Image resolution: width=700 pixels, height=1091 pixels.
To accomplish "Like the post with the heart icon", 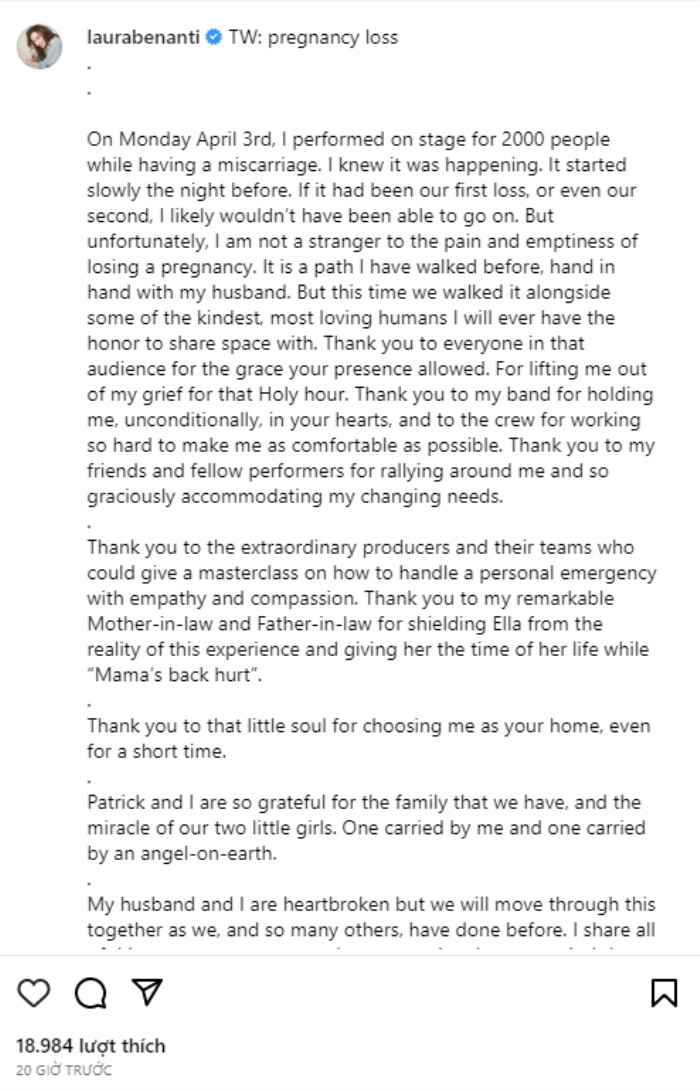I will (33, 993).
